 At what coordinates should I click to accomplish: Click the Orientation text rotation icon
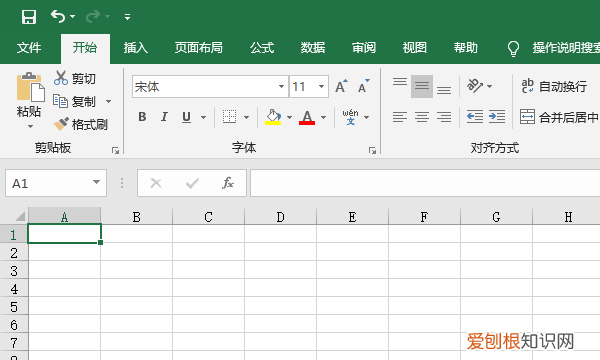tap(475, 86)
